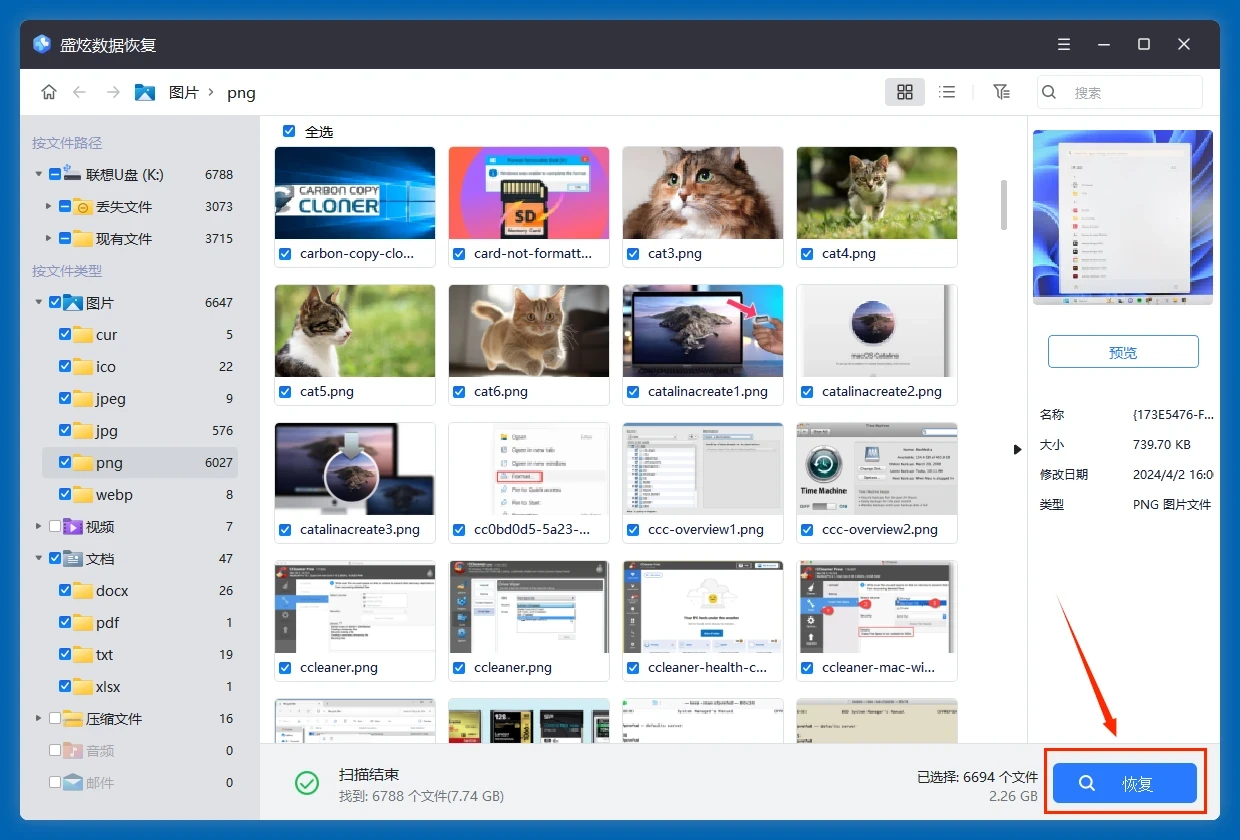Switch to grid thumbnail view
Viewport: 1240px width, 840px height.
click(905, 92)
